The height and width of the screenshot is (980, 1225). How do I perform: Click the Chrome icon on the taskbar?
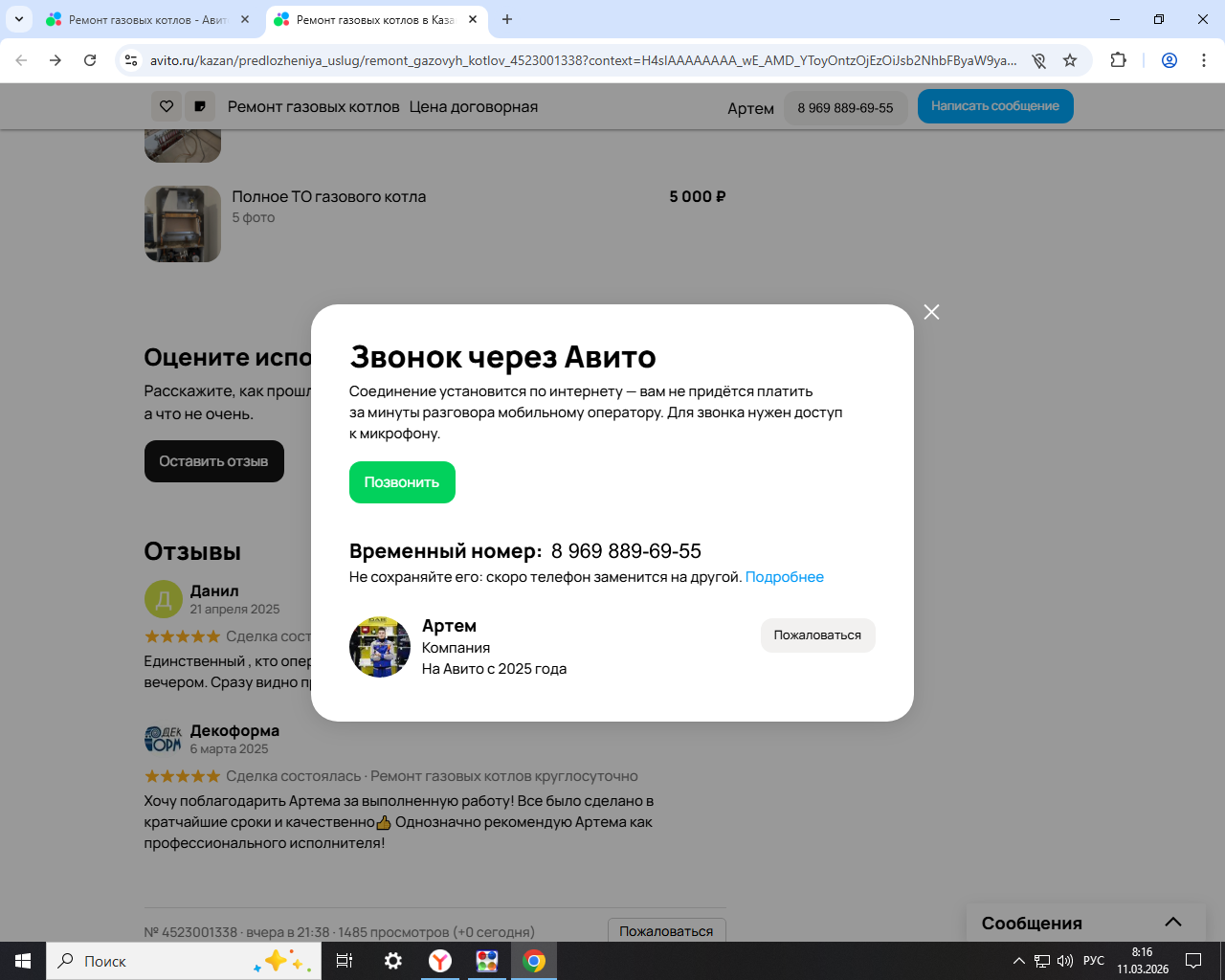click(x=534, y=961)
